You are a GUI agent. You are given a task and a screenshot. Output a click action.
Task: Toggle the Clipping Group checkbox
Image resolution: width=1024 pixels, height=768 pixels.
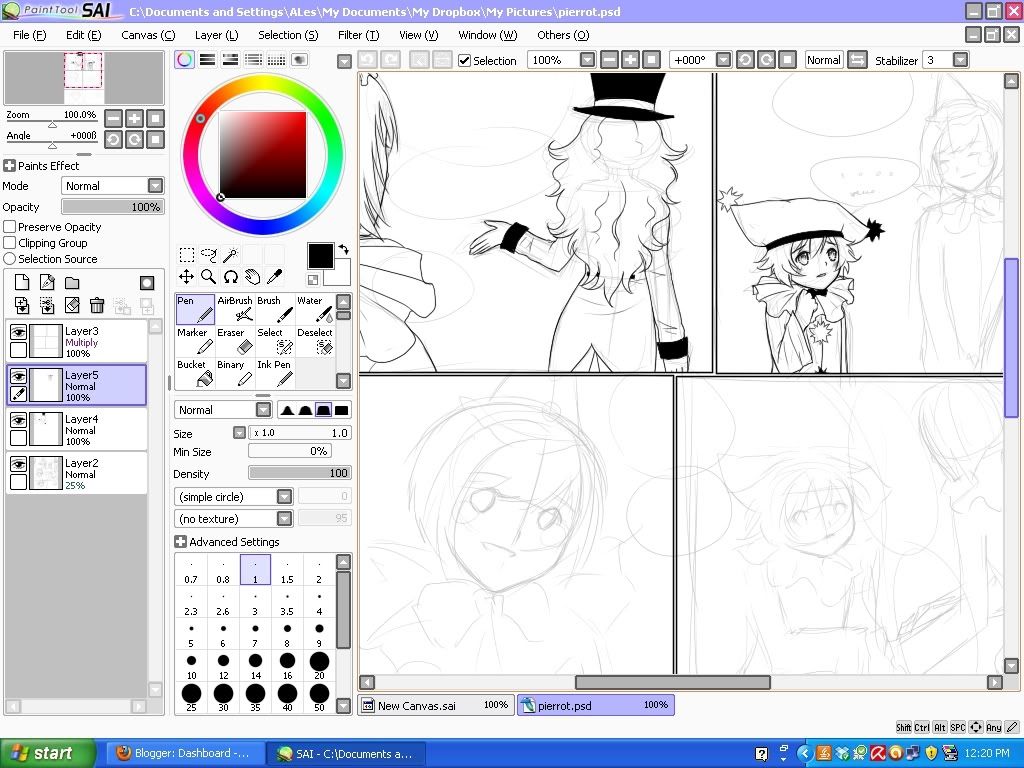coord(10,243)
